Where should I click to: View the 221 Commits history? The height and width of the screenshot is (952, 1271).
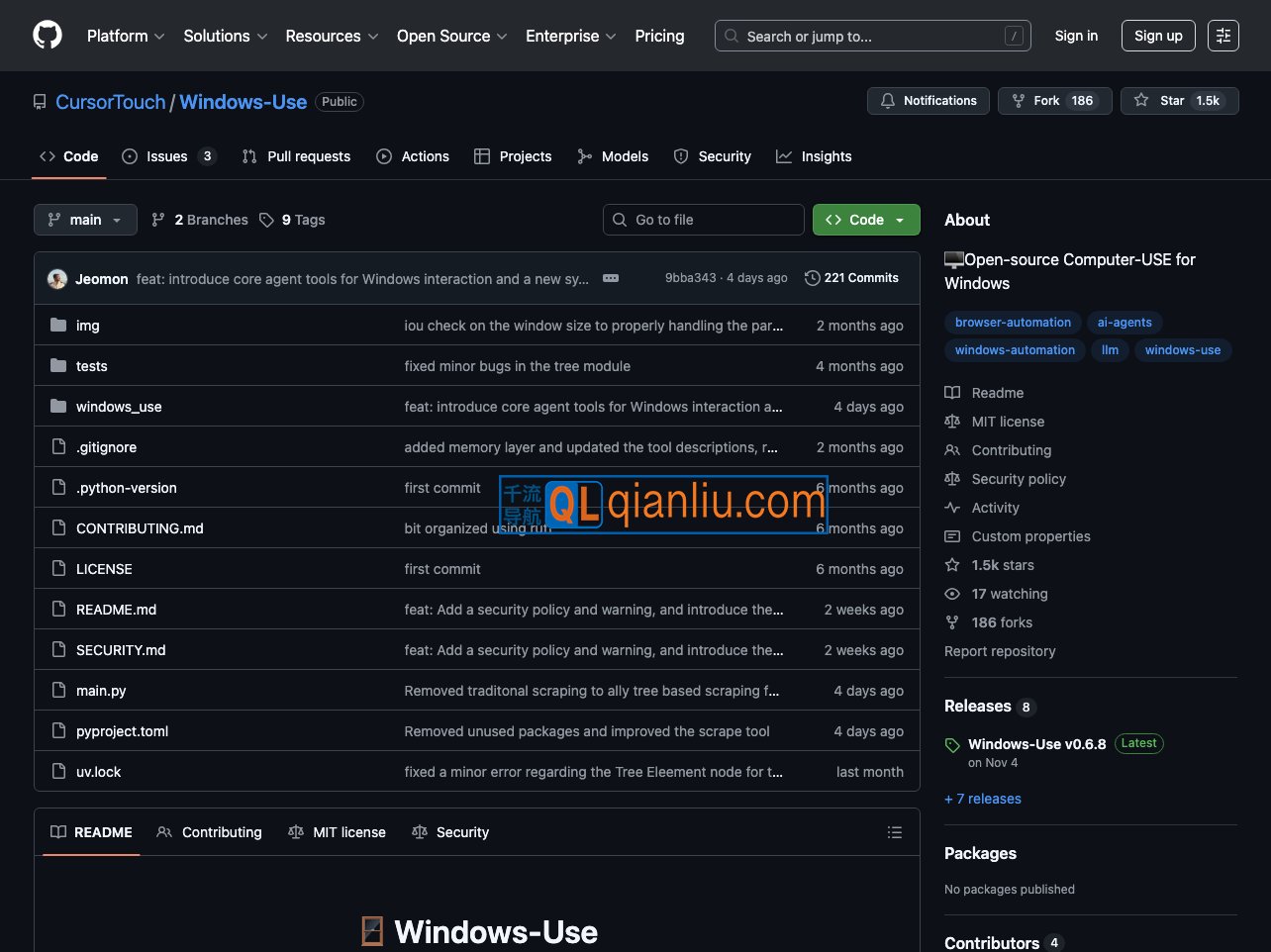(x=851, y=278)
